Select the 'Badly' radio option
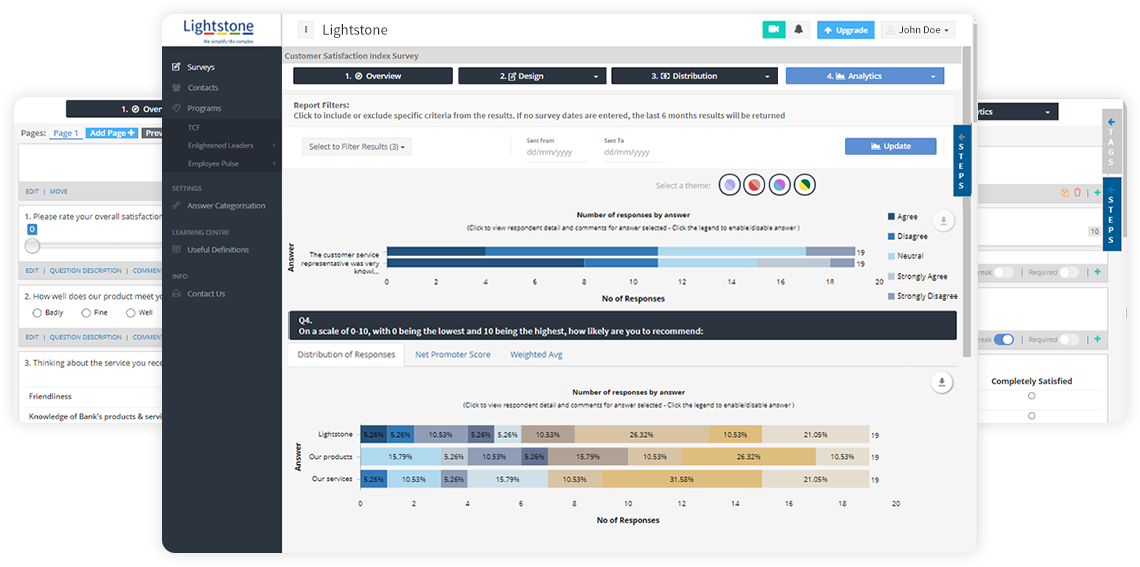 [33, 313]
